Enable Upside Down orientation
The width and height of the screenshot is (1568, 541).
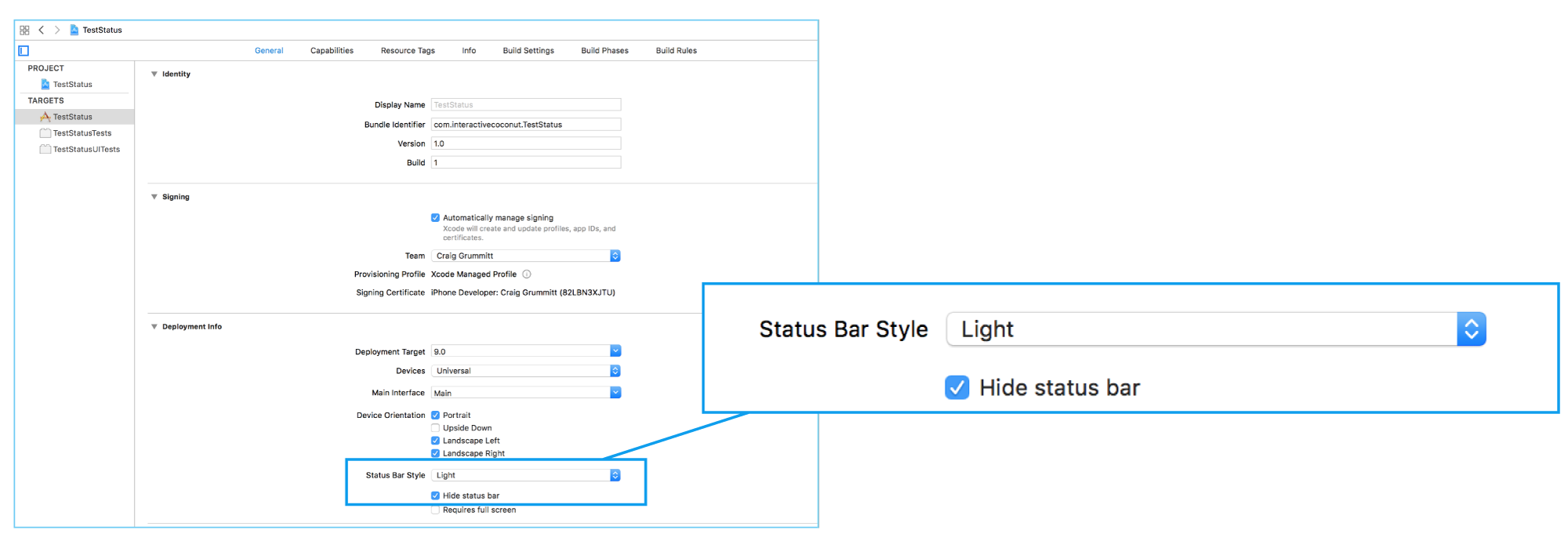[435, 428]
